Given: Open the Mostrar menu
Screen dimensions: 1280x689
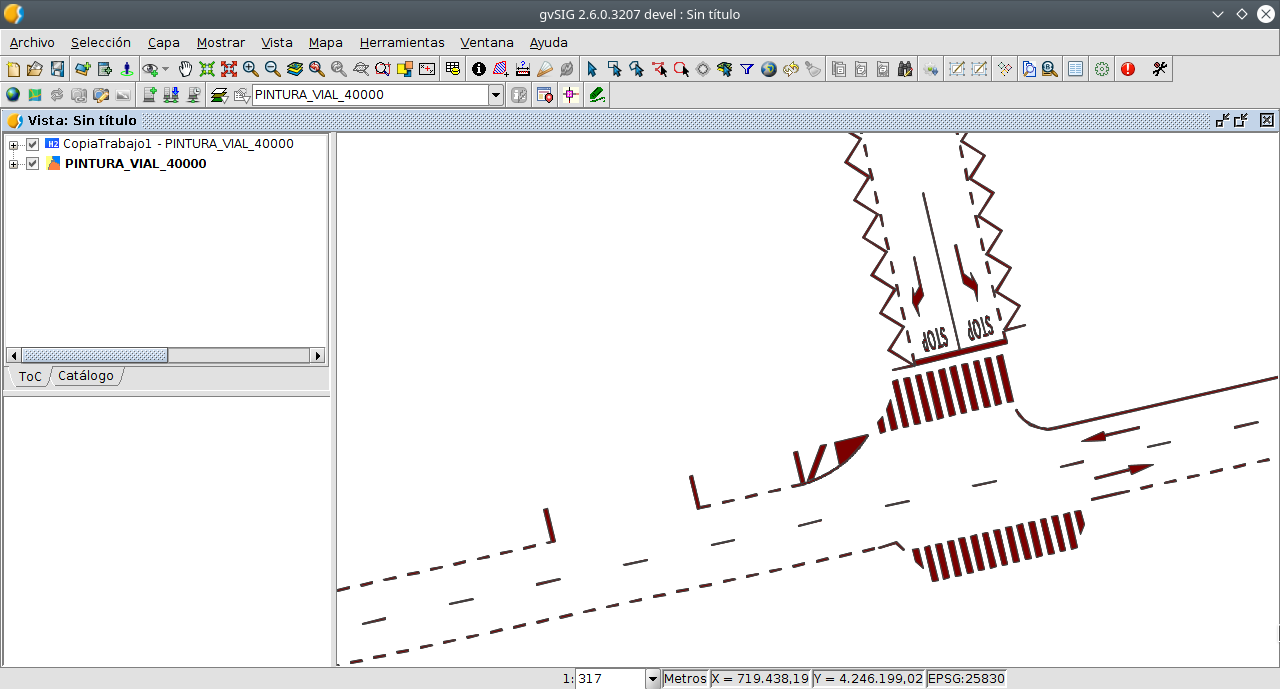Looking at the screenshot, I should [x=221, y=43].
